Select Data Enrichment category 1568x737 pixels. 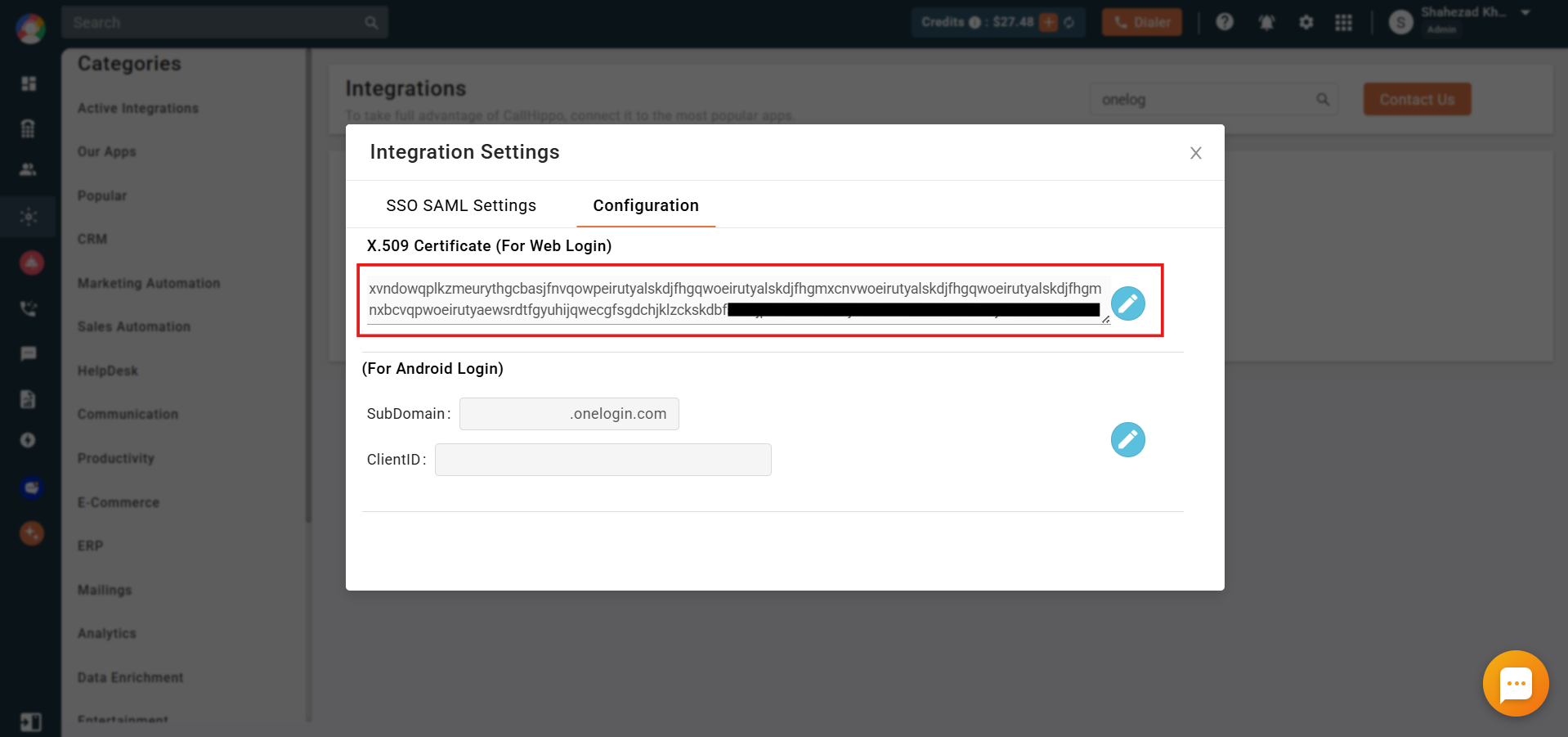131,677
